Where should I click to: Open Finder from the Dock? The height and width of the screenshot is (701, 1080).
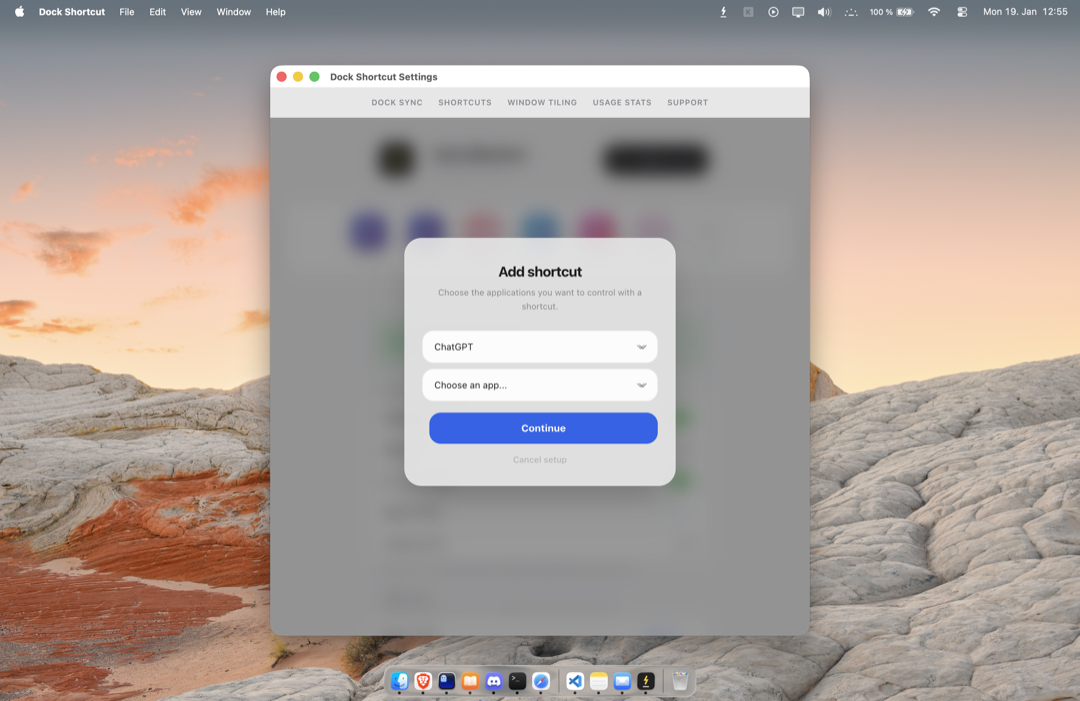[x=399, y=682]
